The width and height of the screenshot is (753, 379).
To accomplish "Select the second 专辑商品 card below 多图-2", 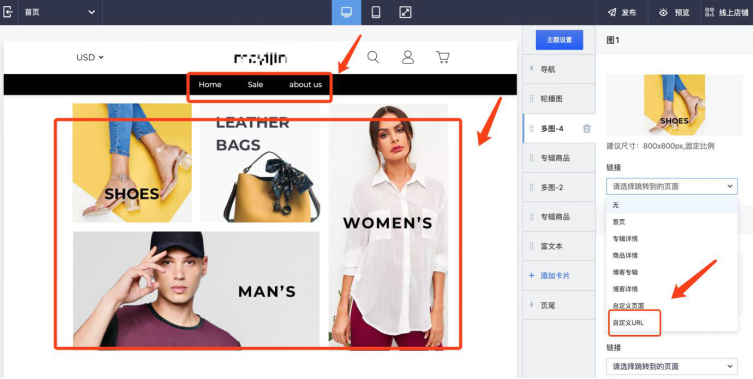I will click(x=559, y=217).
